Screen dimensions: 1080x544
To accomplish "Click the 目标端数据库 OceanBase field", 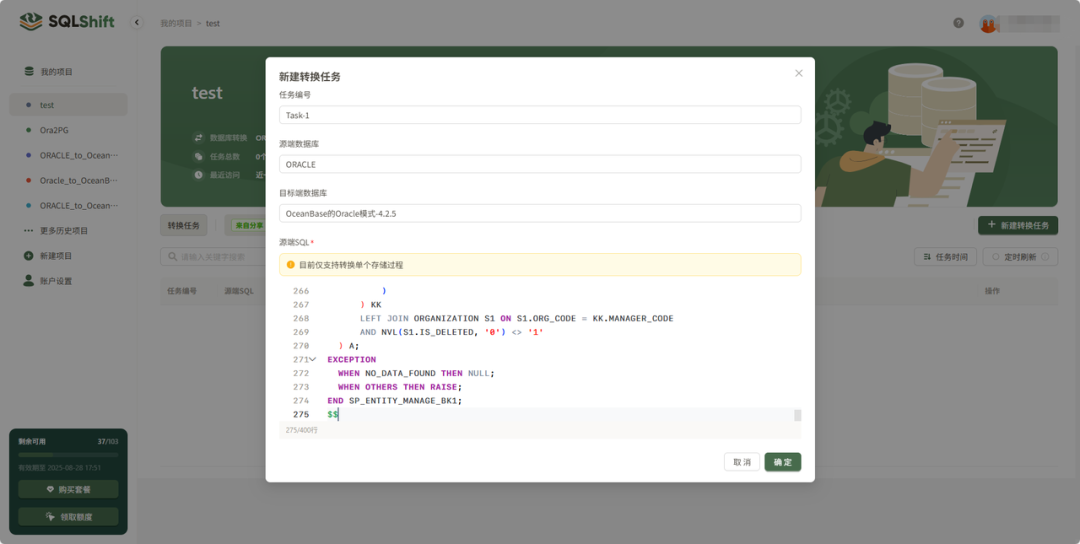I will coord(540,213).
